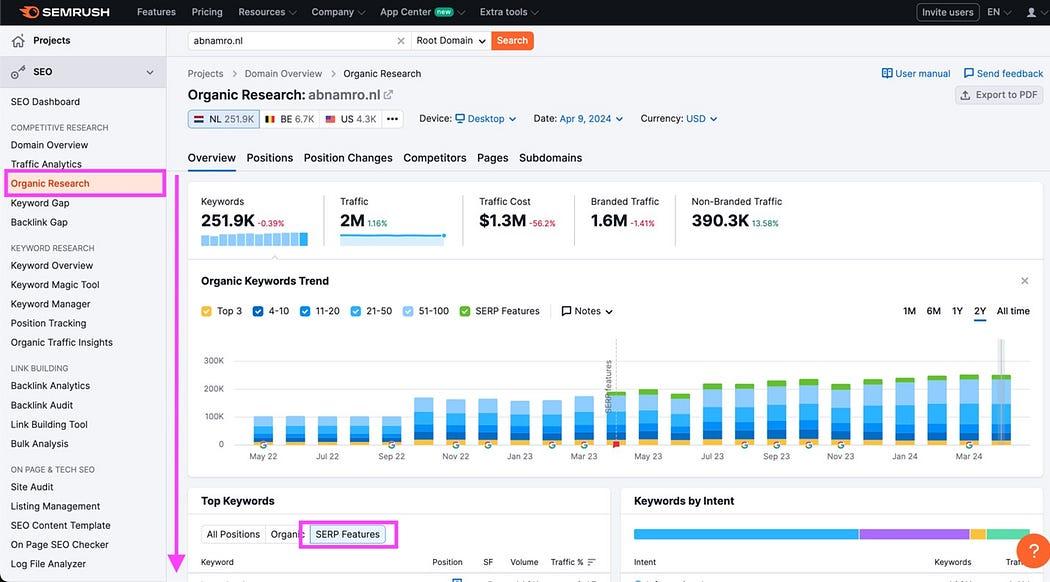Open Site Audit in sidebar
The width and height of the screenshot is (1050, 582).
point(32,488)
